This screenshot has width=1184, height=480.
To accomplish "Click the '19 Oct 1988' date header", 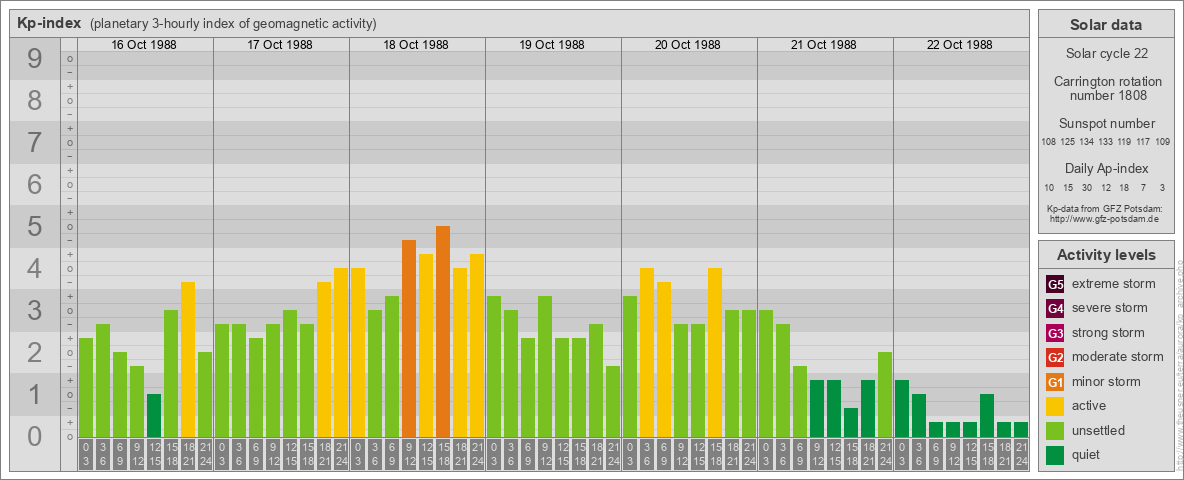I will click(552, 45).
